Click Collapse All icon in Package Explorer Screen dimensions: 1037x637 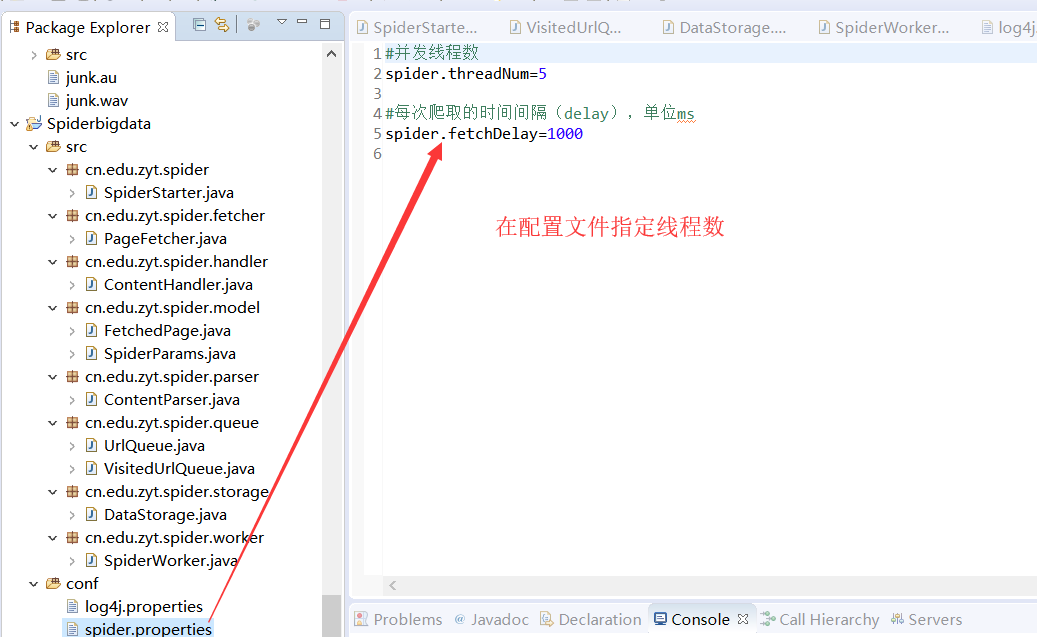tap(199, 25)
